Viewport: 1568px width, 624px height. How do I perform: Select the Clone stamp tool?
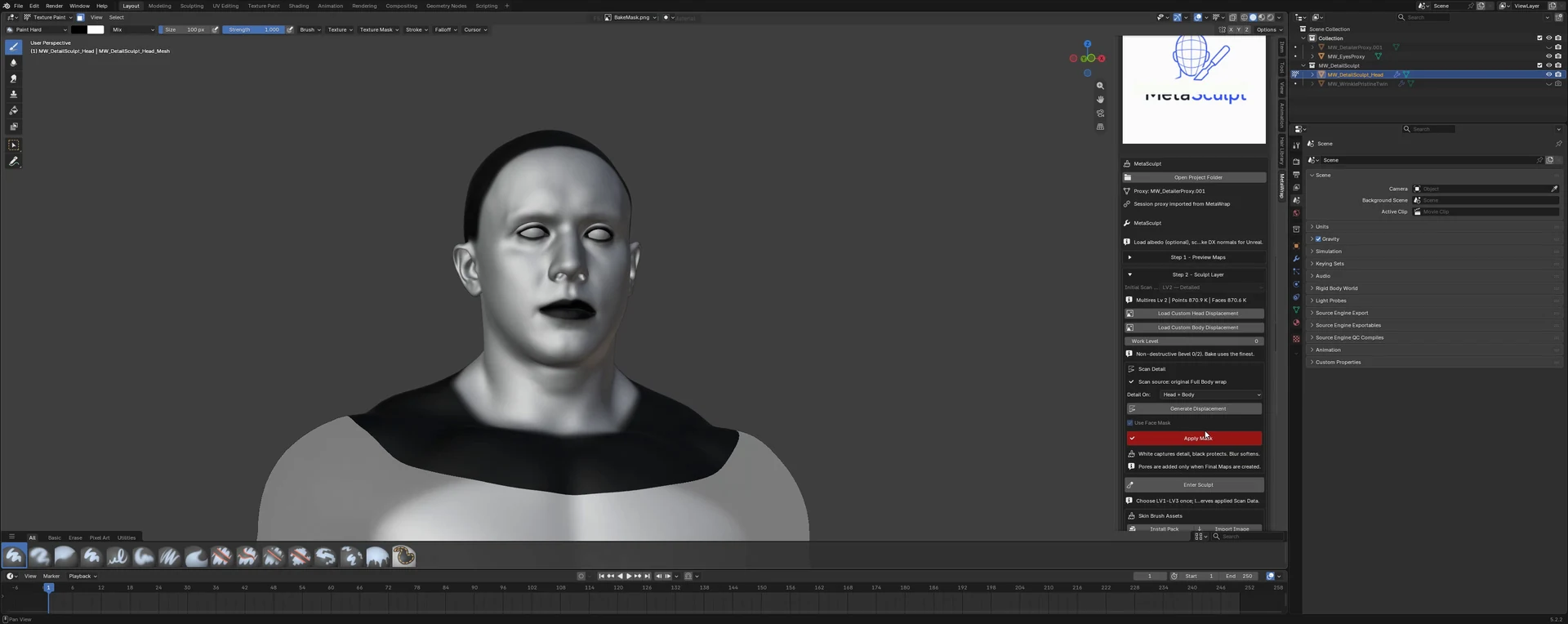[x=14, y=95]
